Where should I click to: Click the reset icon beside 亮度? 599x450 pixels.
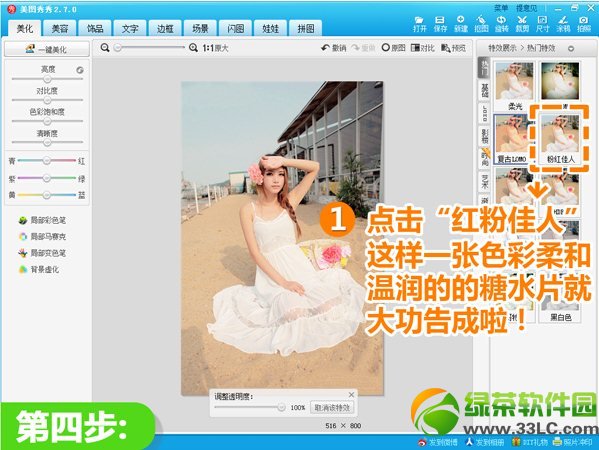click(79, 70)
